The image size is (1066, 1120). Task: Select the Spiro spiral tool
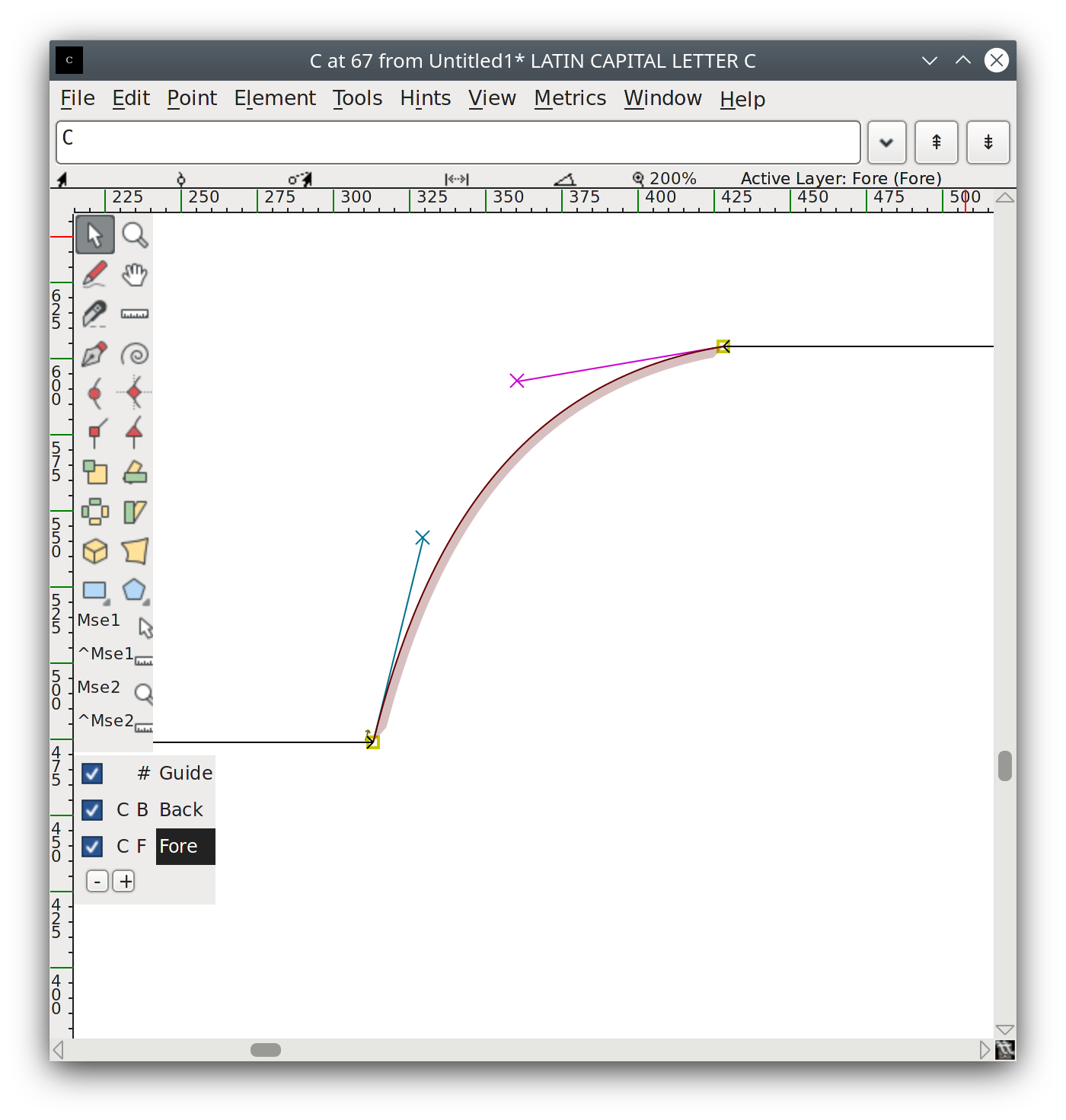click(135, 353)
